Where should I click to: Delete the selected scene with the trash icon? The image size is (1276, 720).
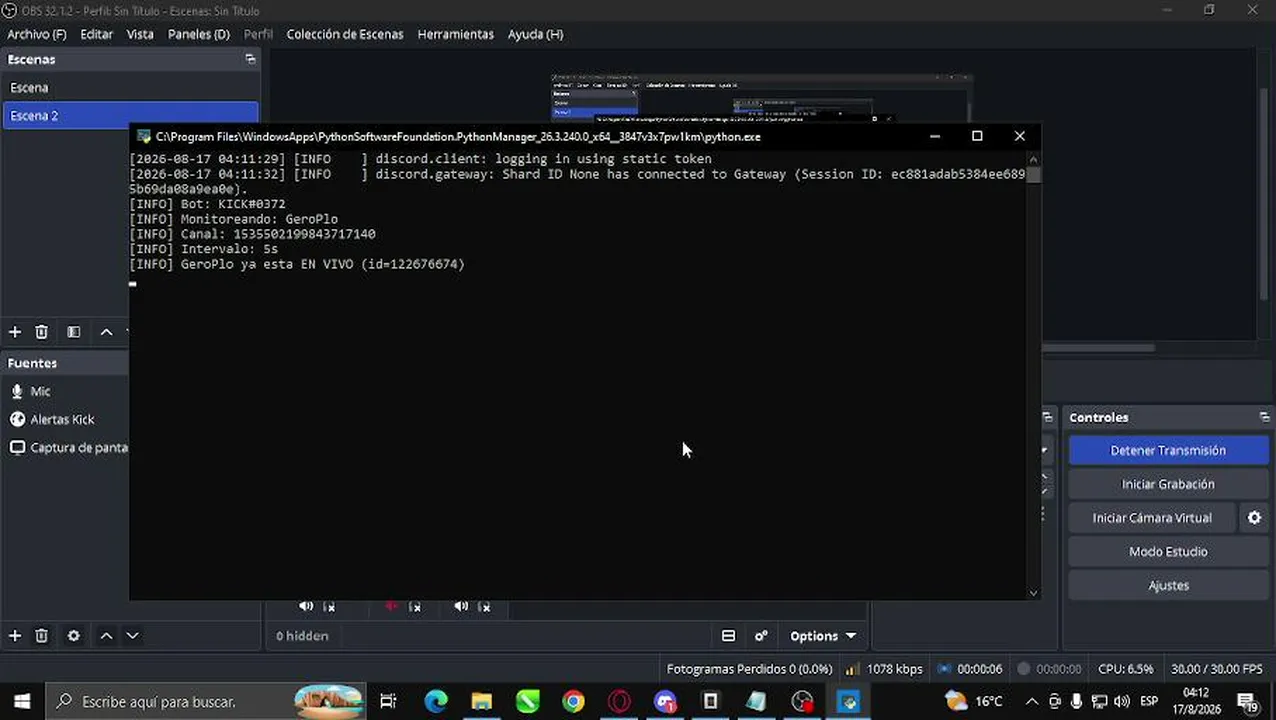[41, 332]
